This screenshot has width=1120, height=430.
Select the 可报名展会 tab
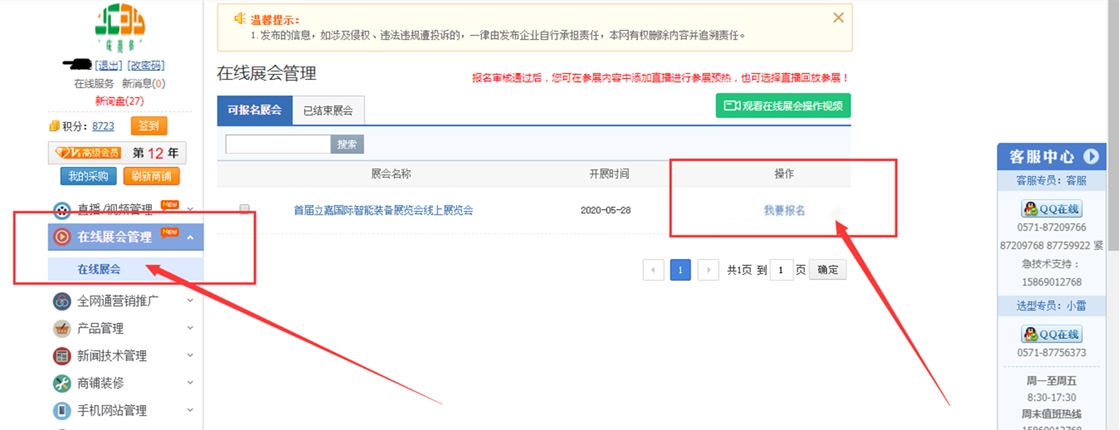254,111
